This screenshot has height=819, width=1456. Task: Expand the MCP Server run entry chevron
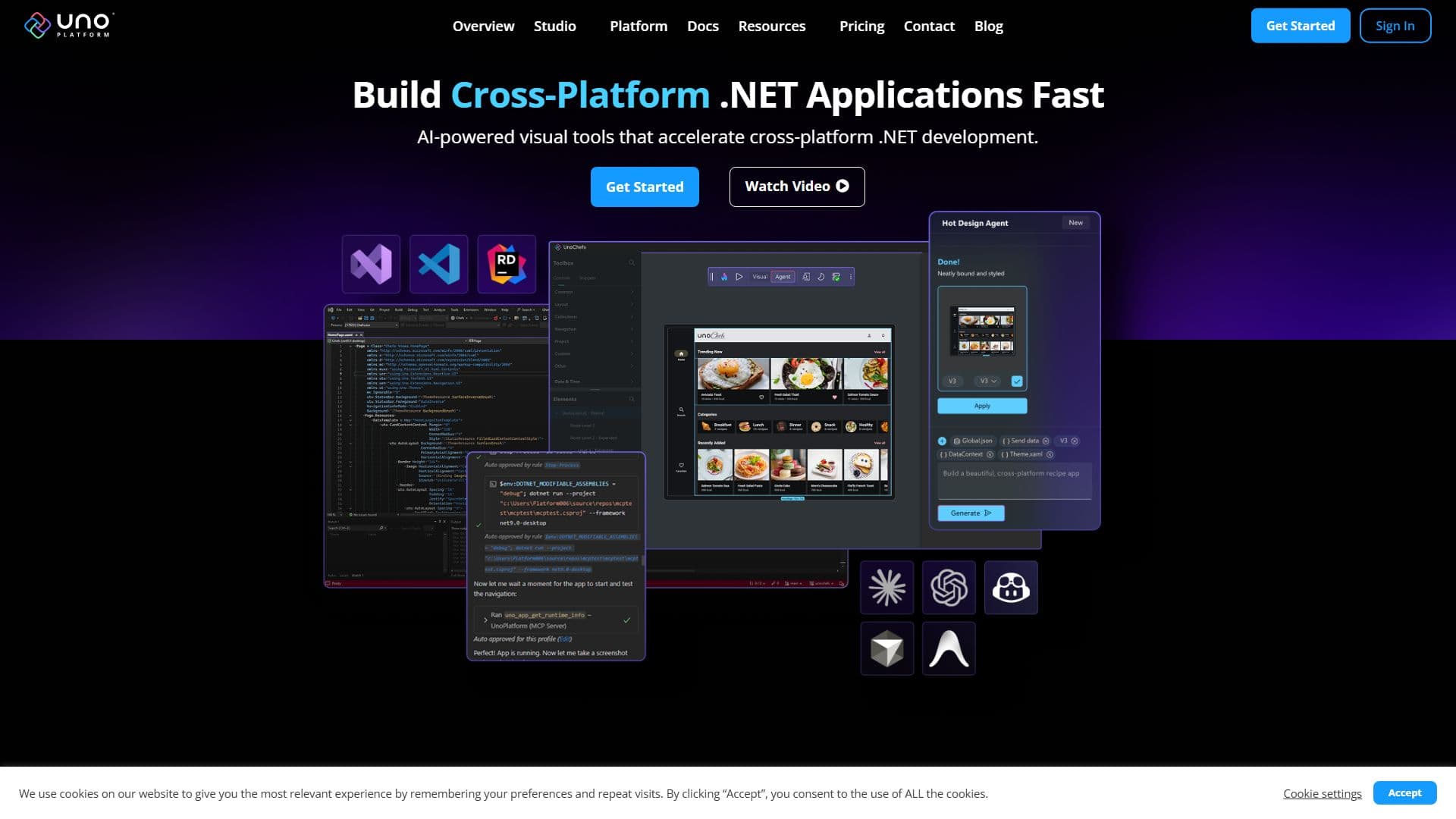485,620
